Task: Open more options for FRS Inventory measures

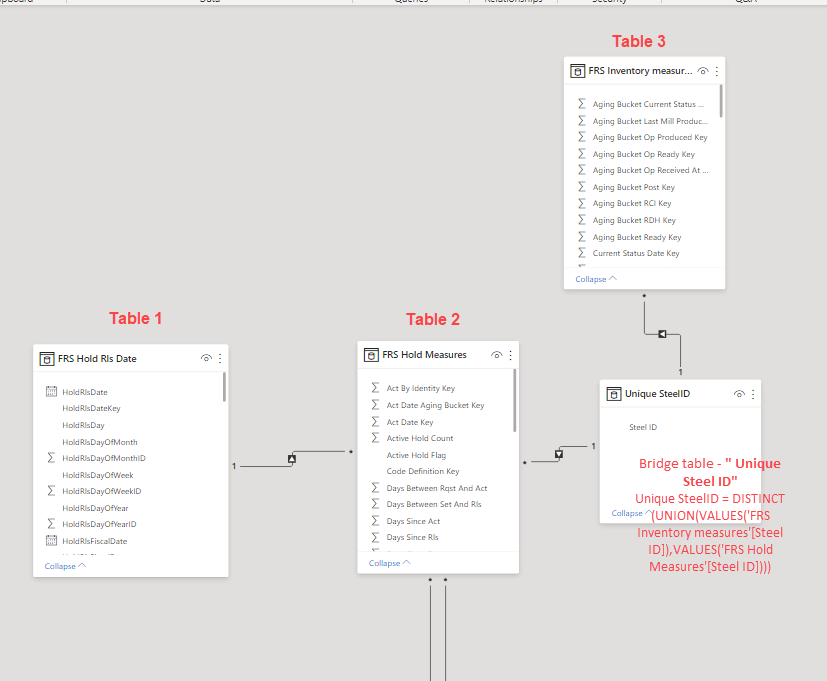Action: (x=717, y=71)
